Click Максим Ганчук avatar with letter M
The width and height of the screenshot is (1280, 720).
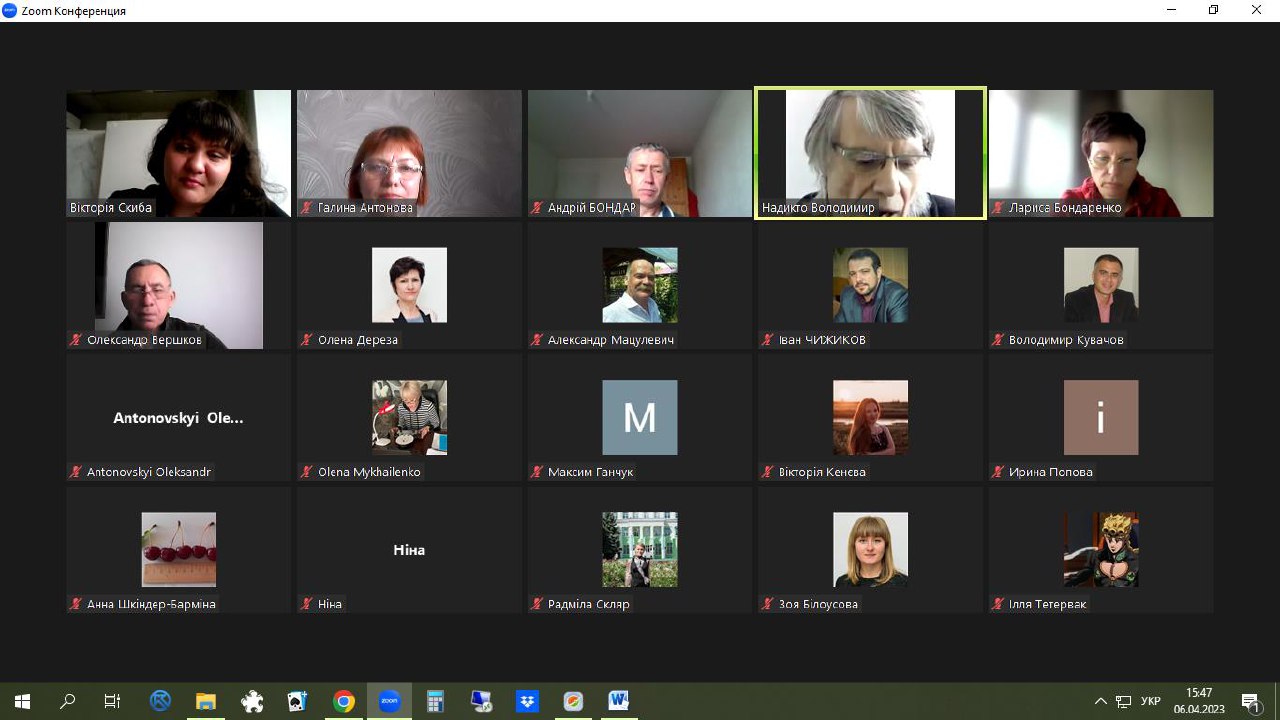point(639,417)
